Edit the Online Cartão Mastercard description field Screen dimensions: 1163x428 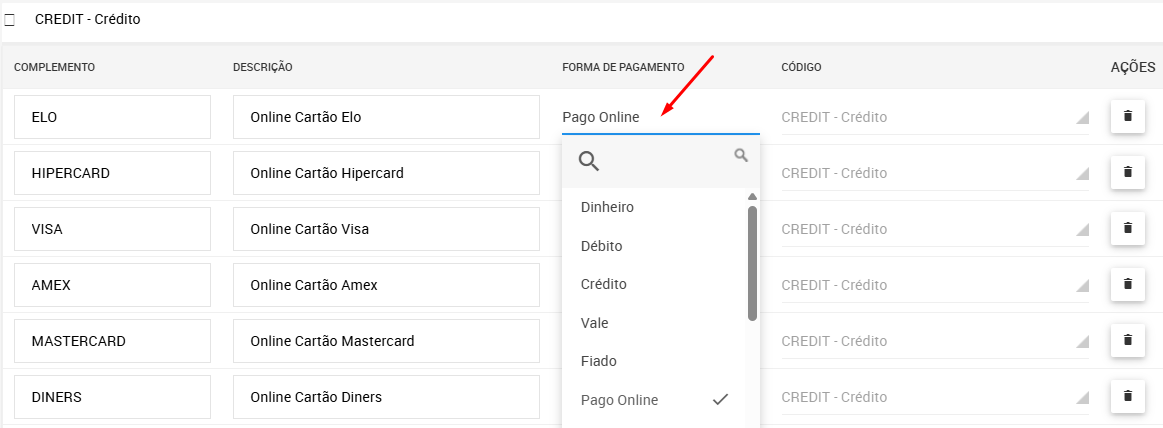click(x=386, y=341)
